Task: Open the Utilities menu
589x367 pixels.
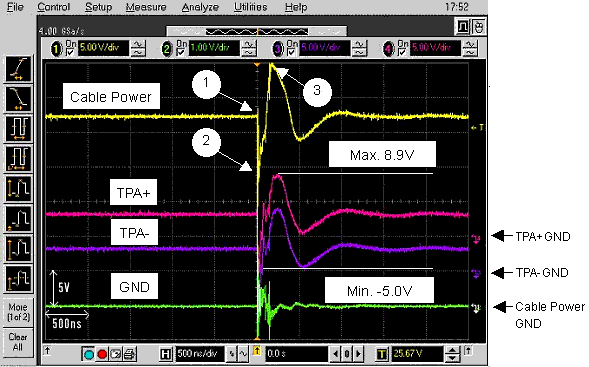Action: coord(251,7)
